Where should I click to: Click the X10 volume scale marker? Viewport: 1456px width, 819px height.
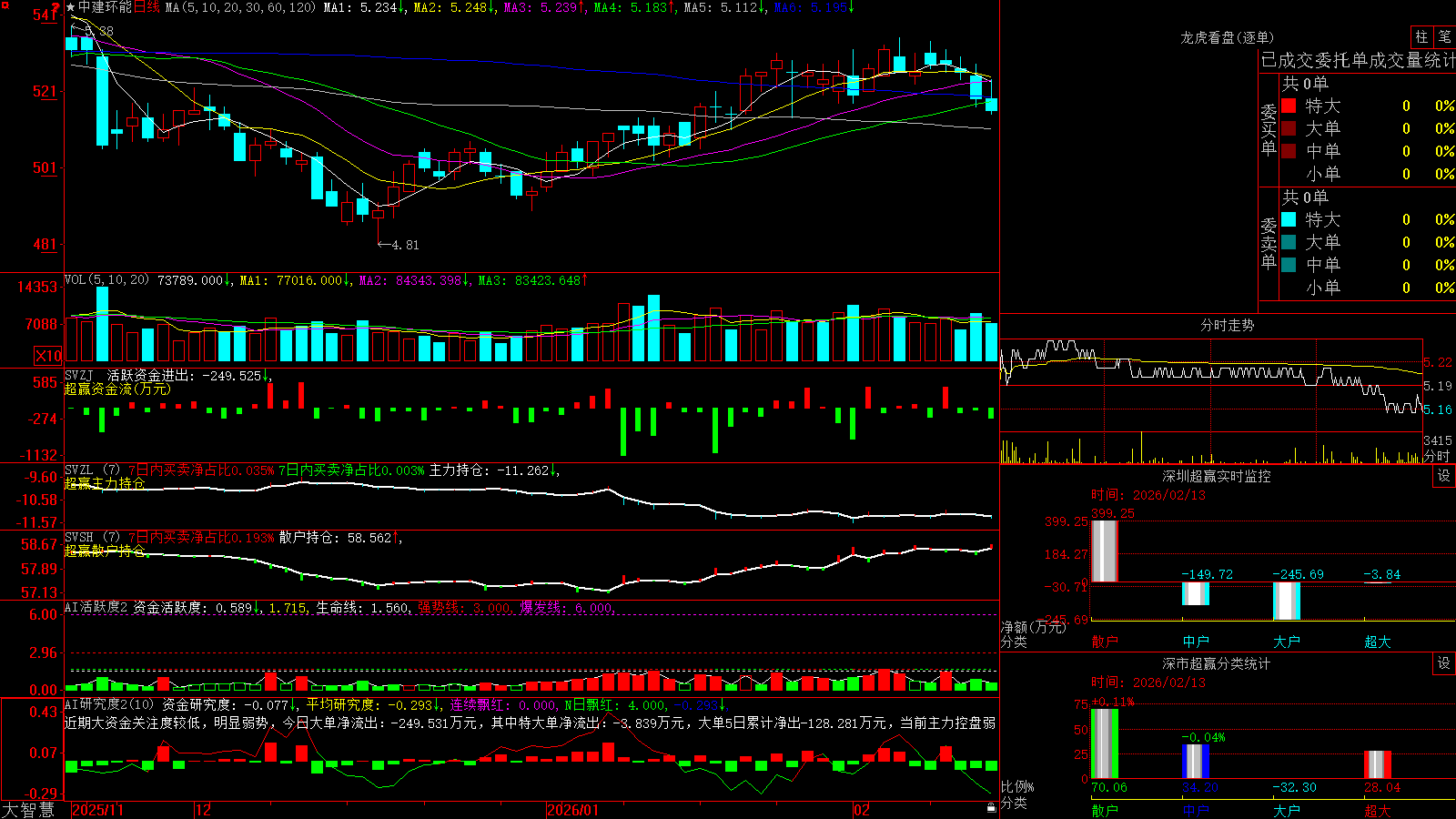pyautogui.click(x=48, y=356)
